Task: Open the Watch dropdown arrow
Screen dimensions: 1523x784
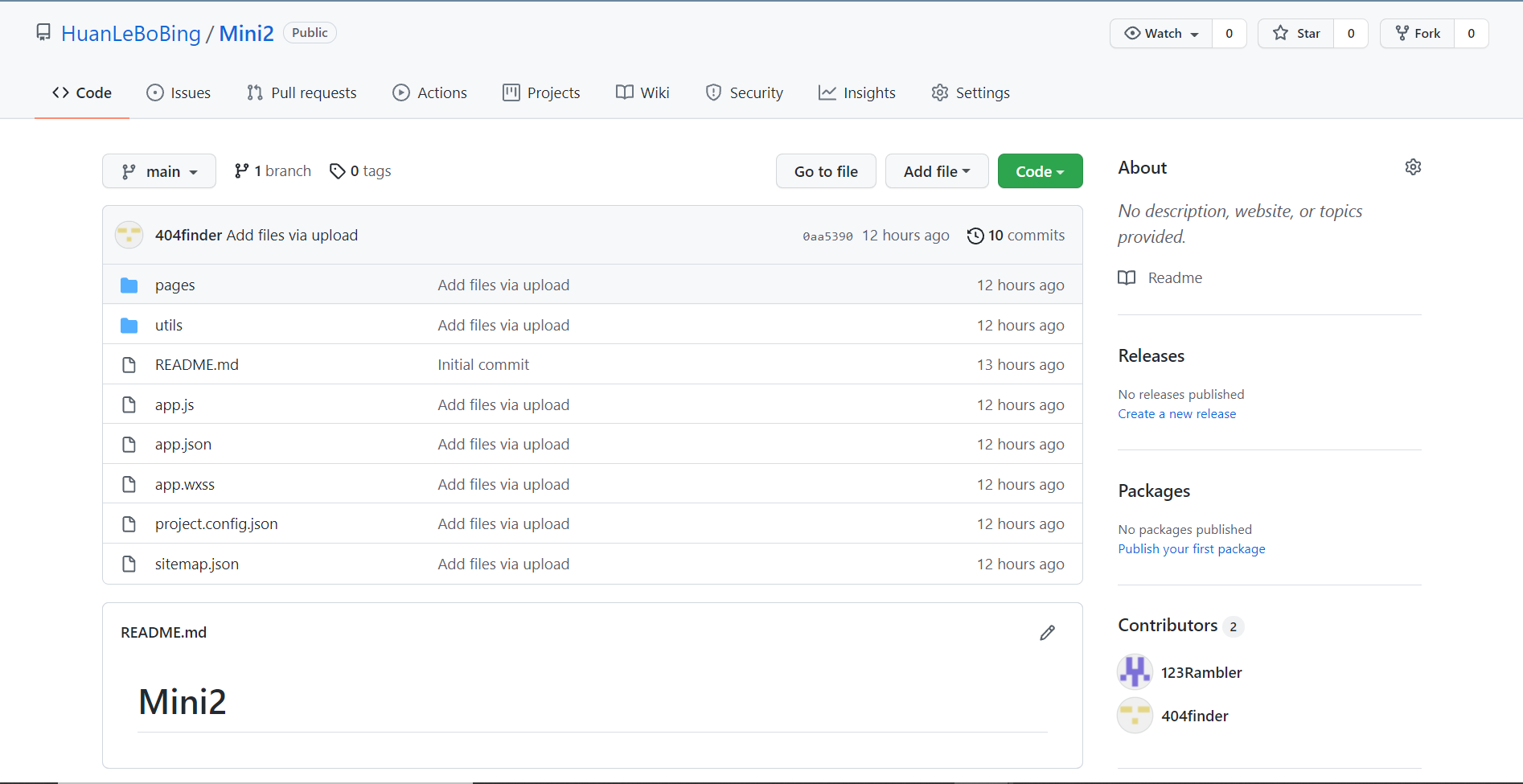Action: [x=1194, y=35]
